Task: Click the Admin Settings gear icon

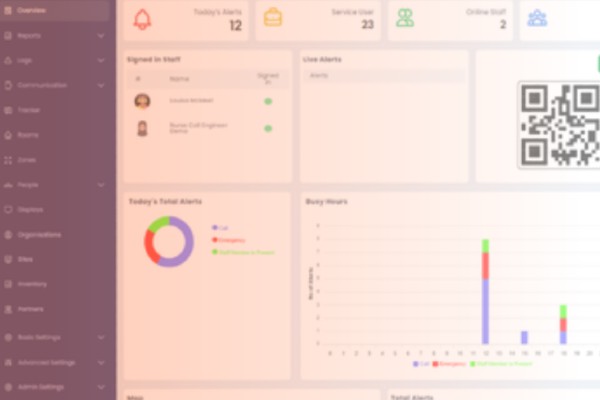Action: point(8,387)
